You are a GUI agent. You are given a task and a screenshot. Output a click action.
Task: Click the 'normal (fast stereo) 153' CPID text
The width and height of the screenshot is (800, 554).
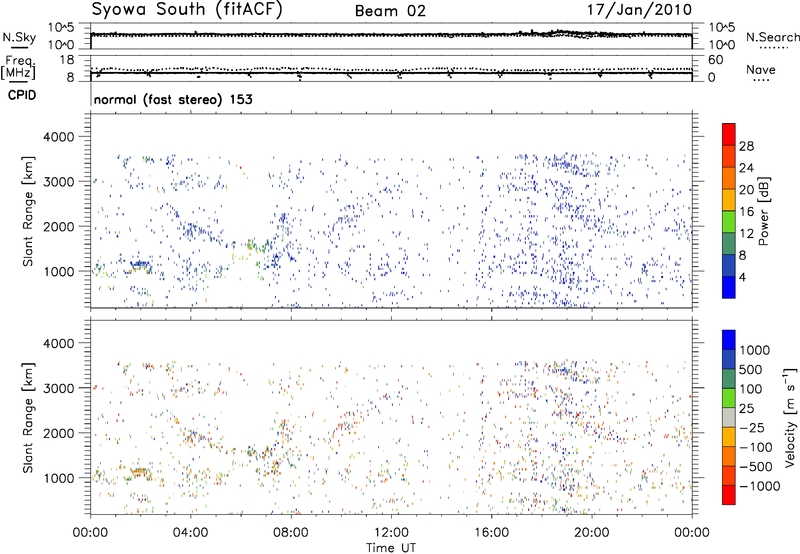coord(173,99)
